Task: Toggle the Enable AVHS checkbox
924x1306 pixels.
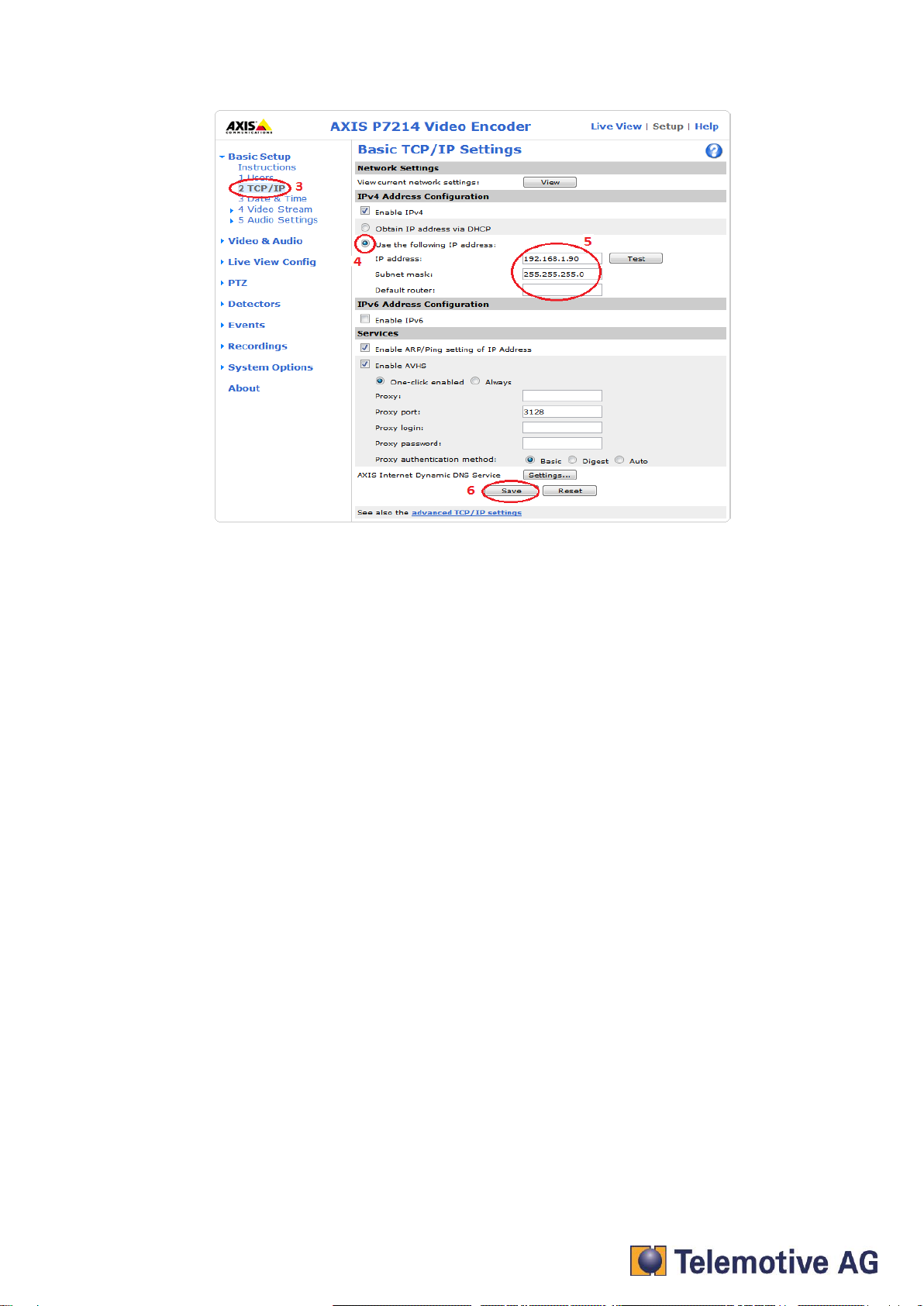Action: pos(365,364)
